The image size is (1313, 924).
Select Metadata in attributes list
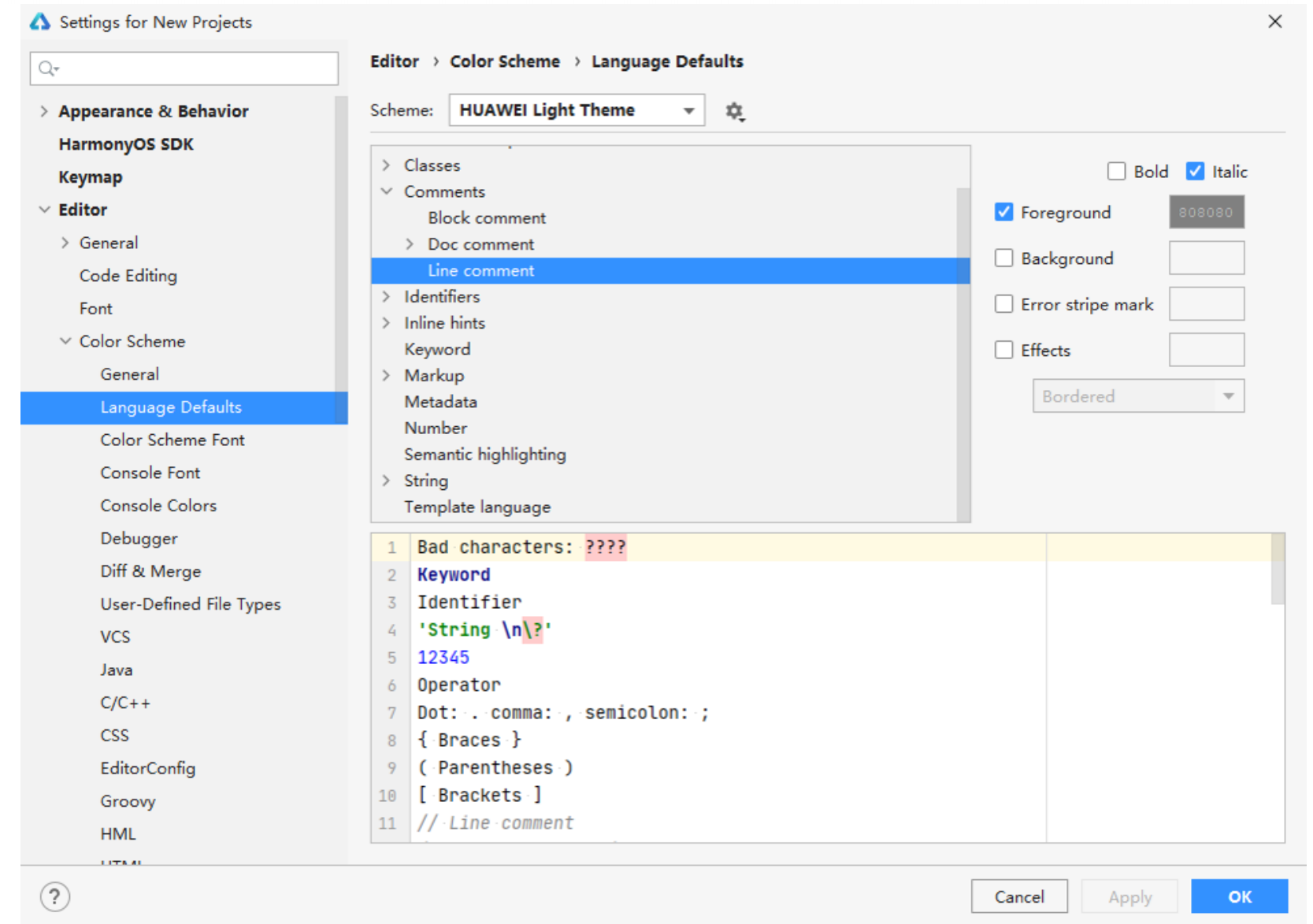click(440, 402)
